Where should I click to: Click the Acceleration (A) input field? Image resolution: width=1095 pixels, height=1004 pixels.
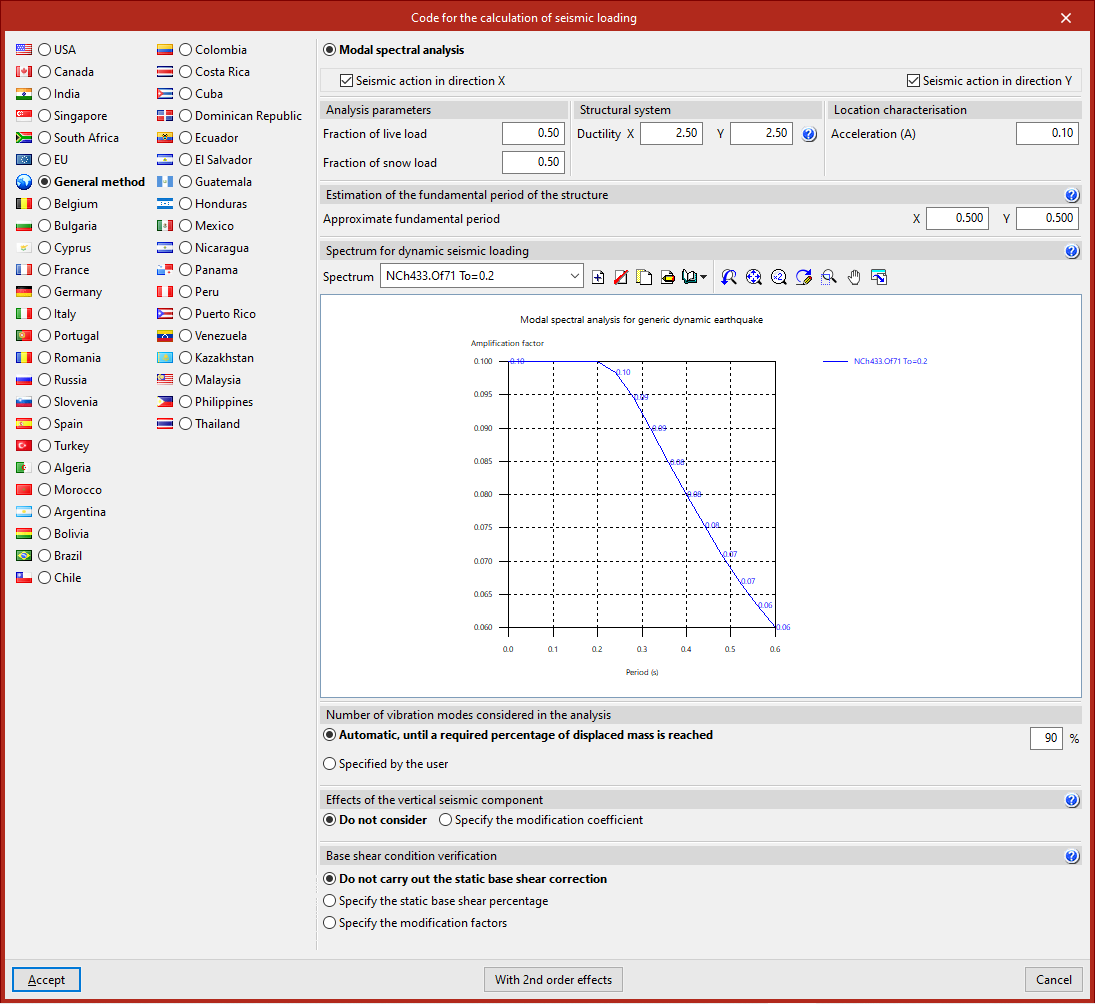pyautogui.click(x=1047, y=134)
